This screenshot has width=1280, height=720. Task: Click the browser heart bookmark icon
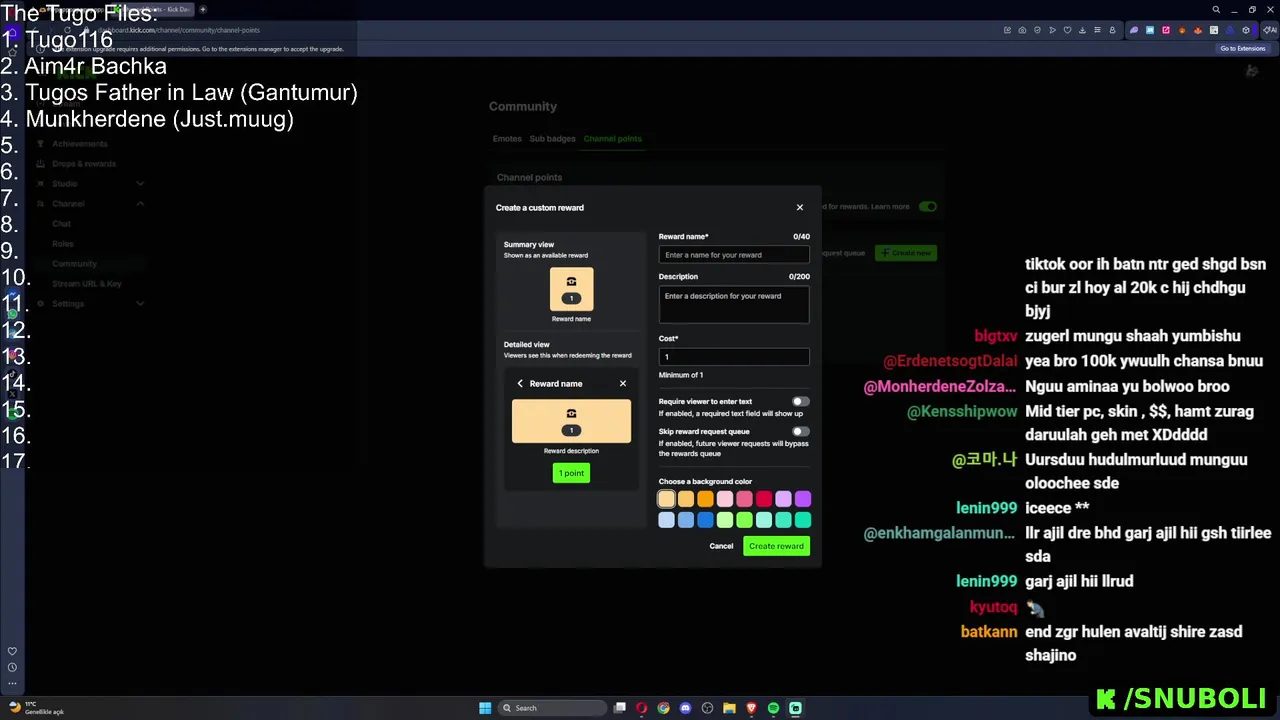1067,30
